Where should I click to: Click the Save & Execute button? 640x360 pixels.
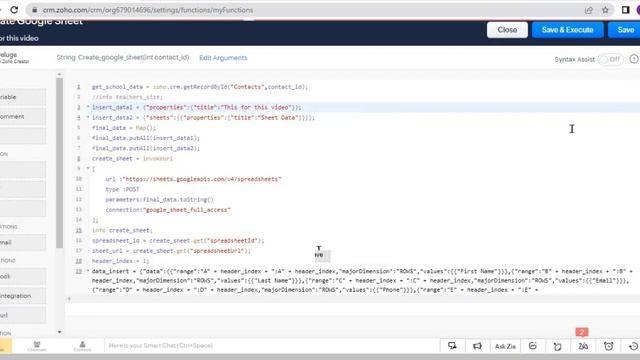[x=567, y=30]
